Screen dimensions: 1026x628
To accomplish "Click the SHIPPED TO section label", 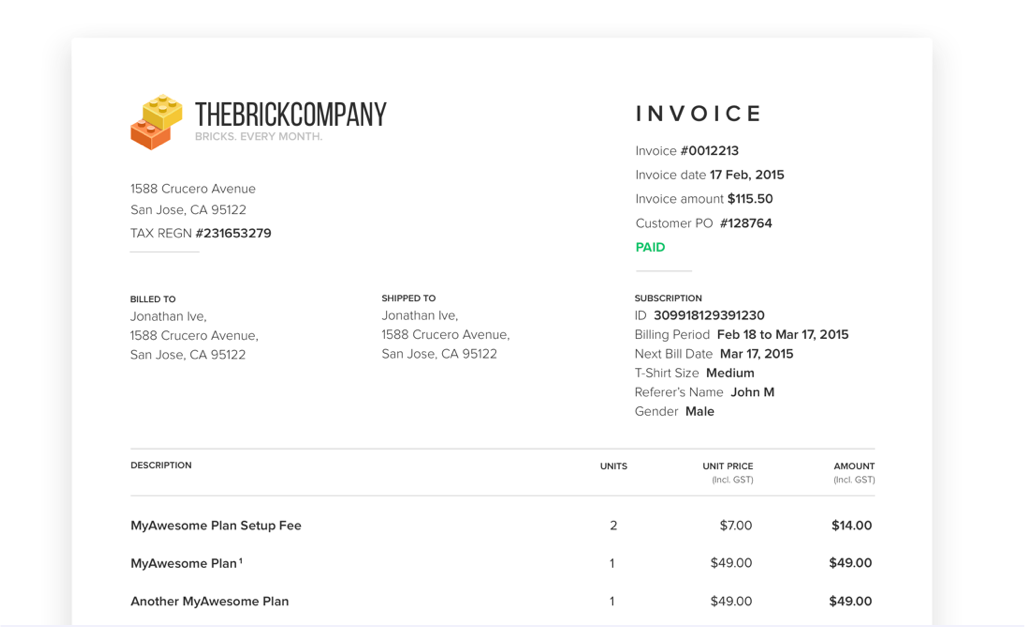I will click(x=408, y=298).
